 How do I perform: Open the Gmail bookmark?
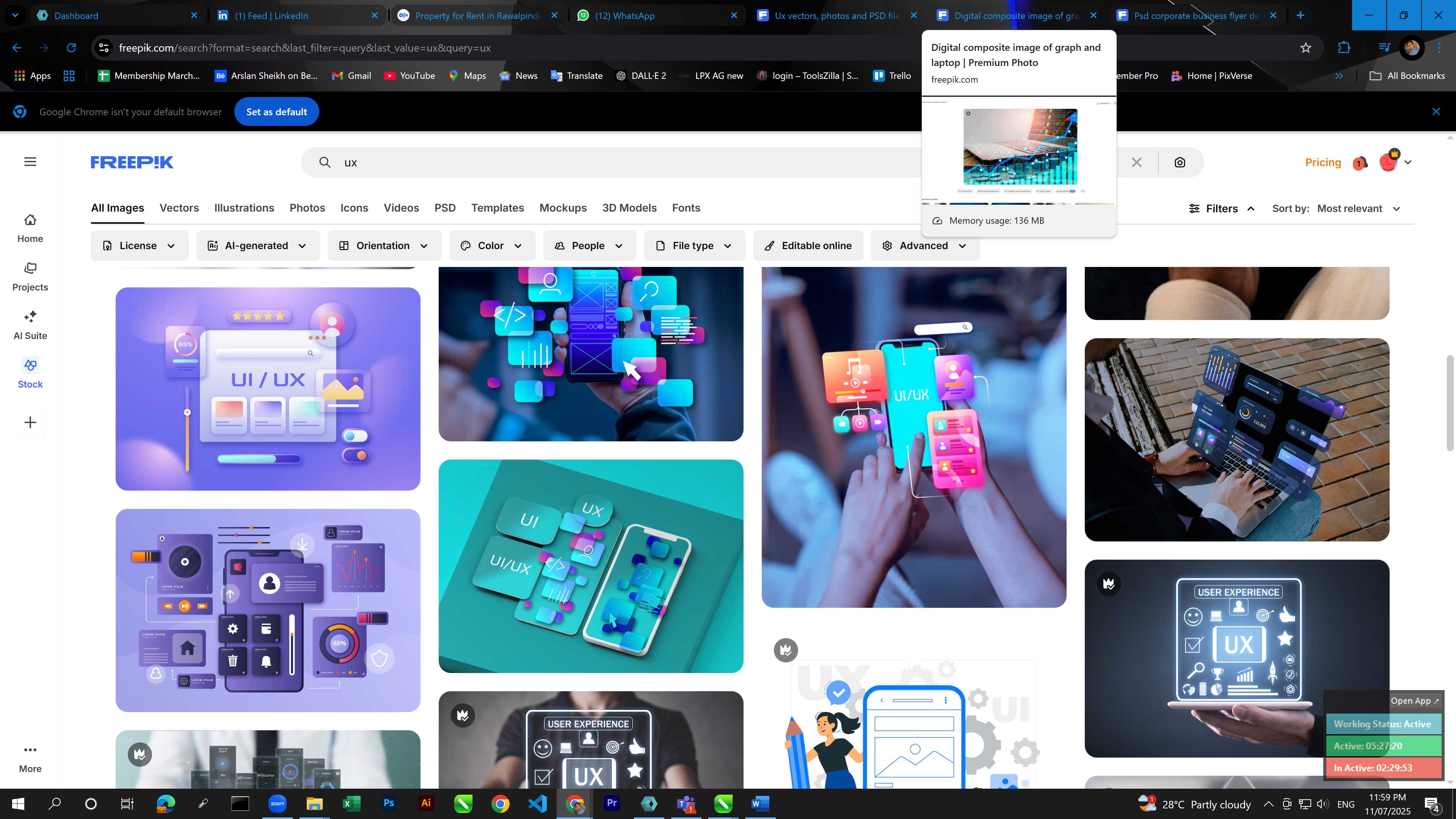[351, 76]
